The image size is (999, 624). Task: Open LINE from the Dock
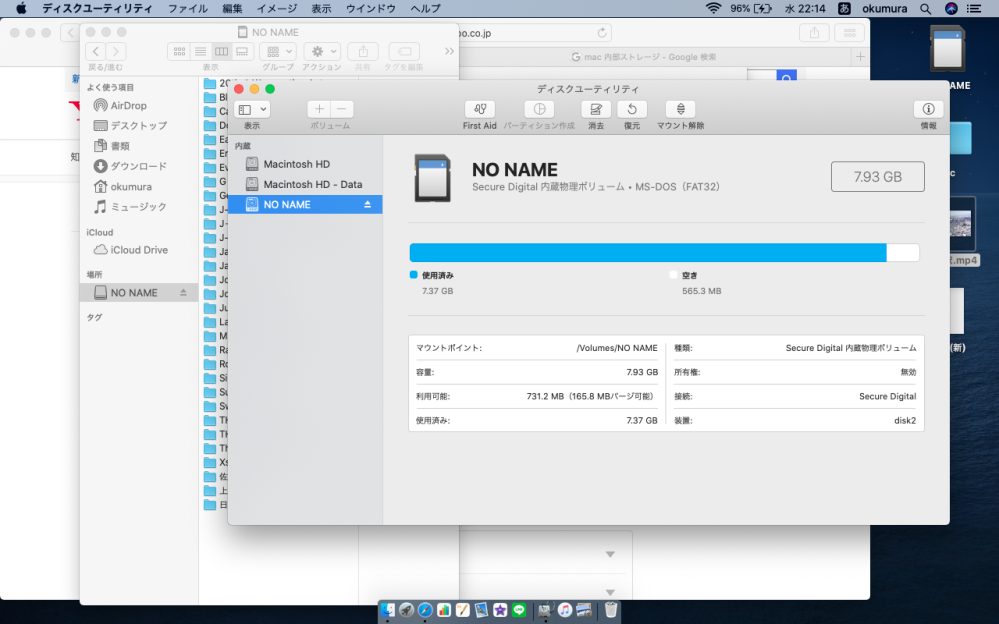click(519, 610)
